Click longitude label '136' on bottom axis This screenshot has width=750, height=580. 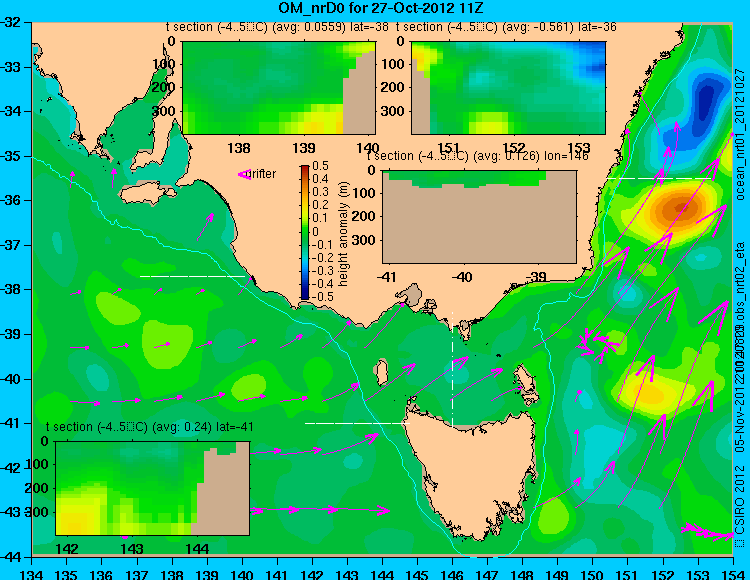click(x=102, y=574)
